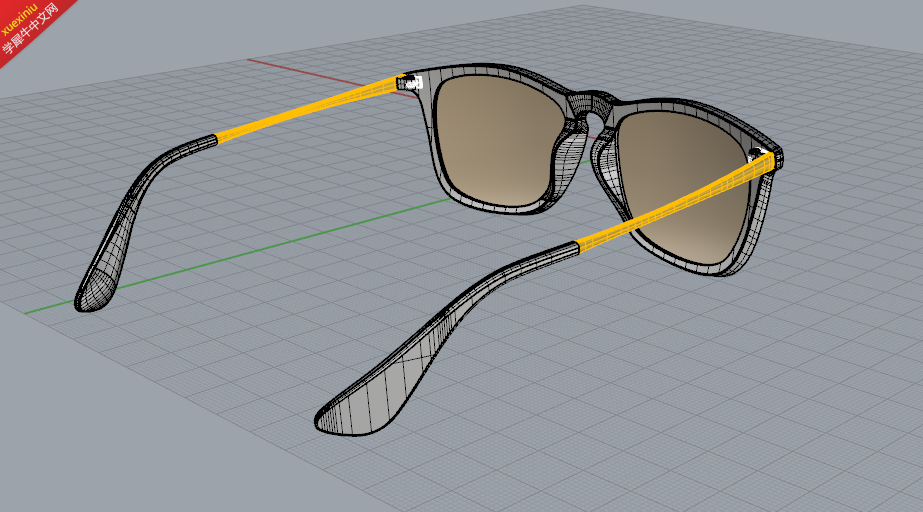Pick the left hinge near yellow arm
The width and height of the screenshot is (923, 512).
410,82
